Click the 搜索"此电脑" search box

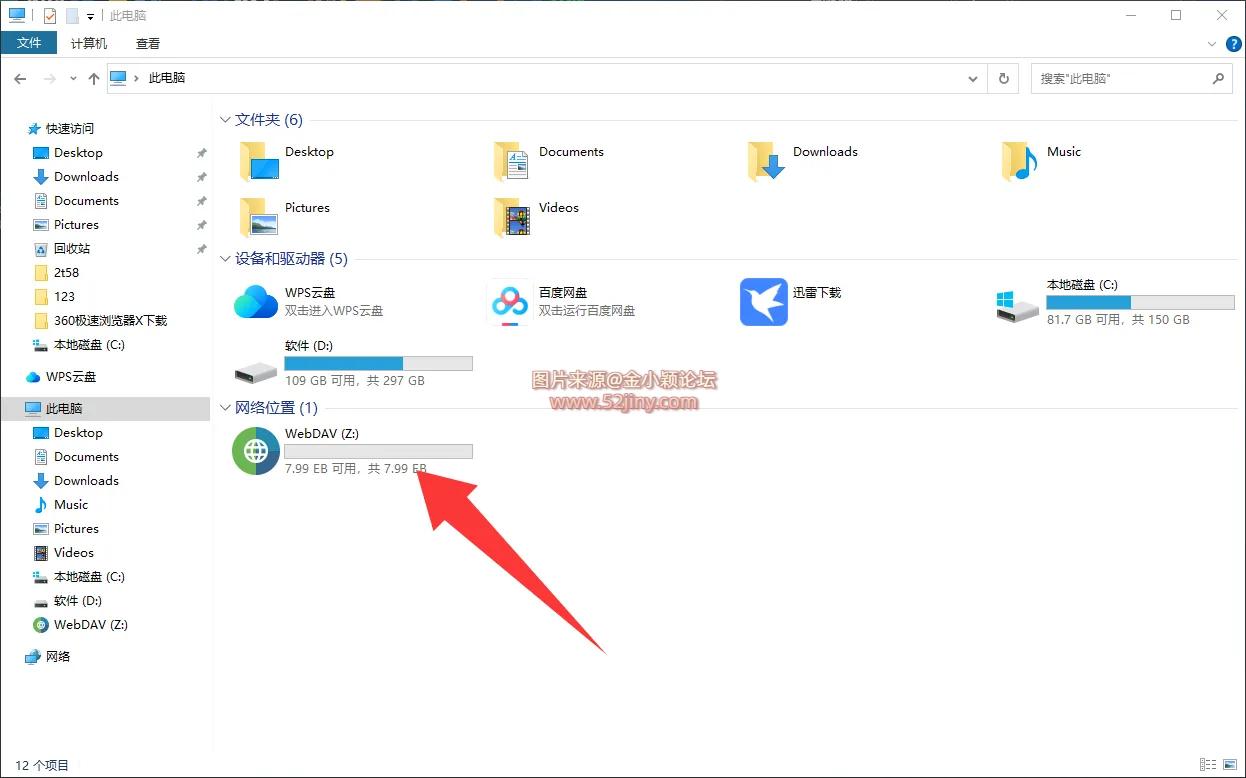pos(1120,78)
